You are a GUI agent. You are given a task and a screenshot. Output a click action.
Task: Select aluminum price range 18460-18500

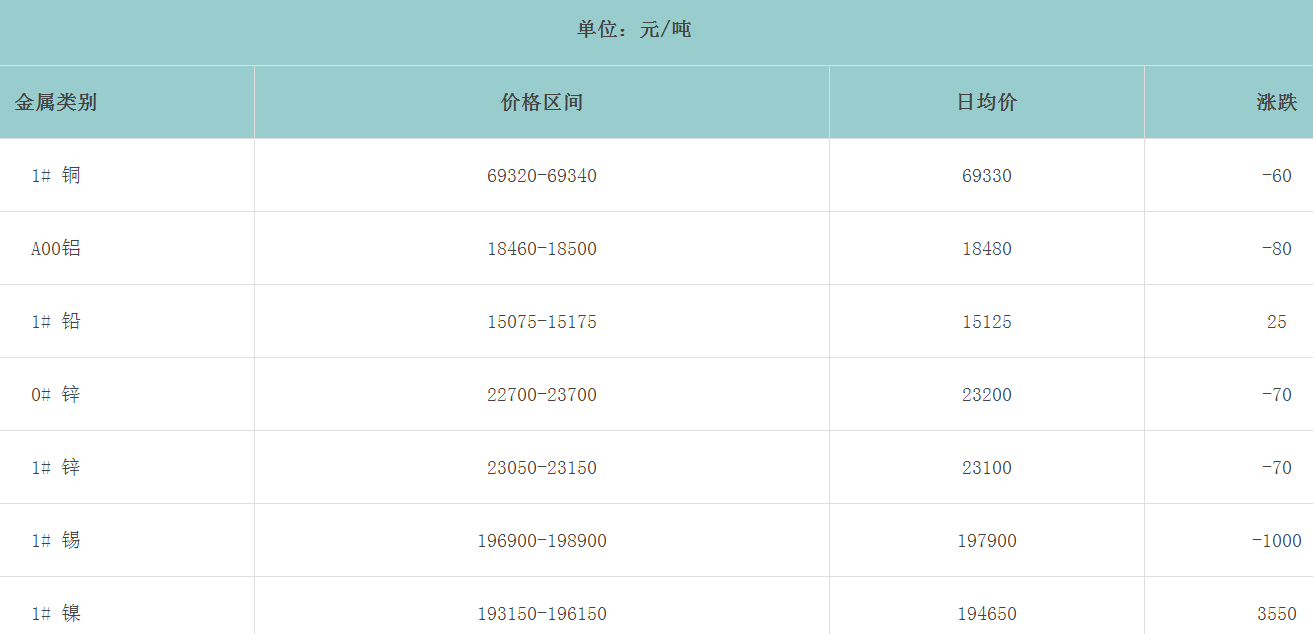pyautogui.click(x=541, y=249)
